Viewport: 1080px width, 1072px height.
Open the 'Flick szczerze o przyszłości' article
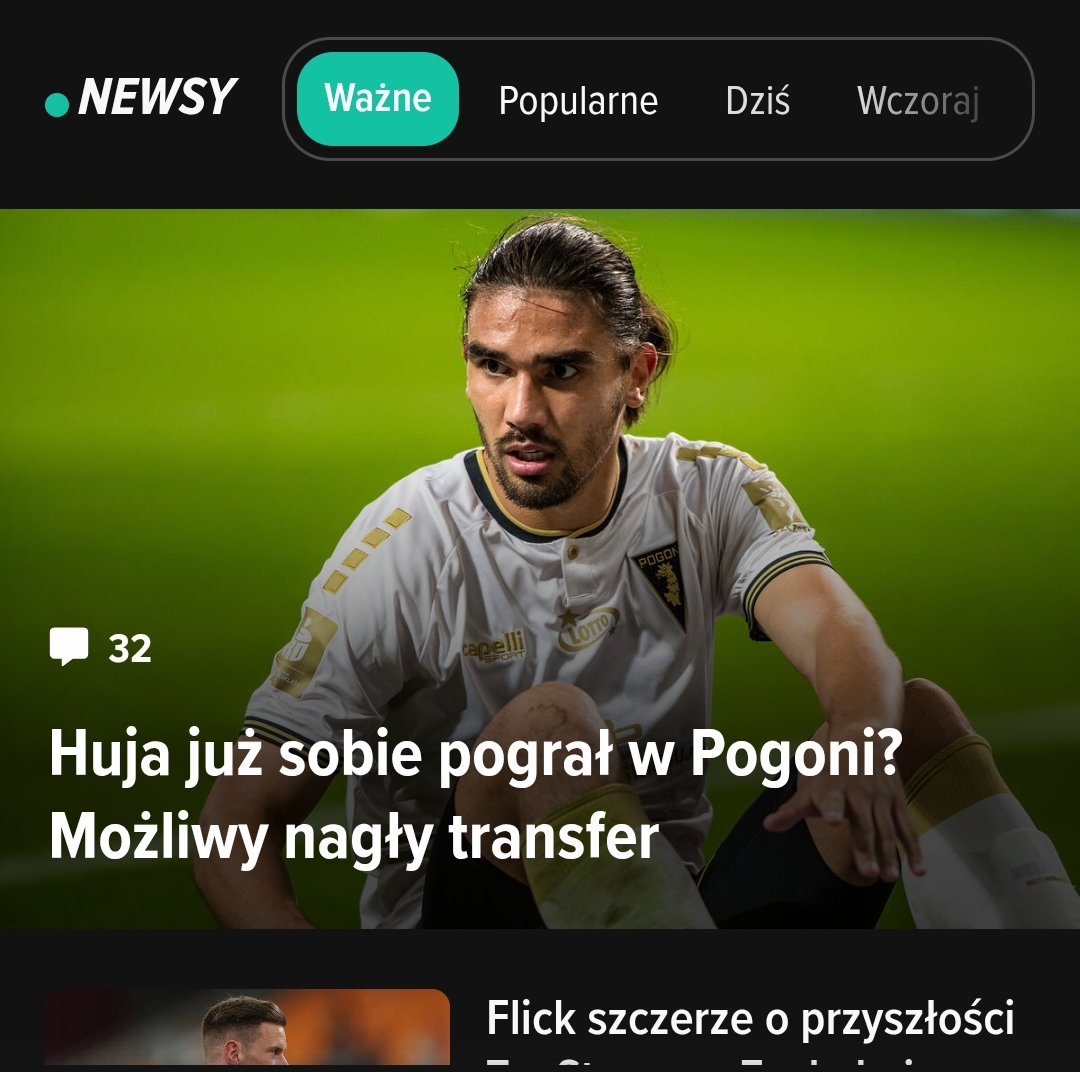(x=750, y=1018)
